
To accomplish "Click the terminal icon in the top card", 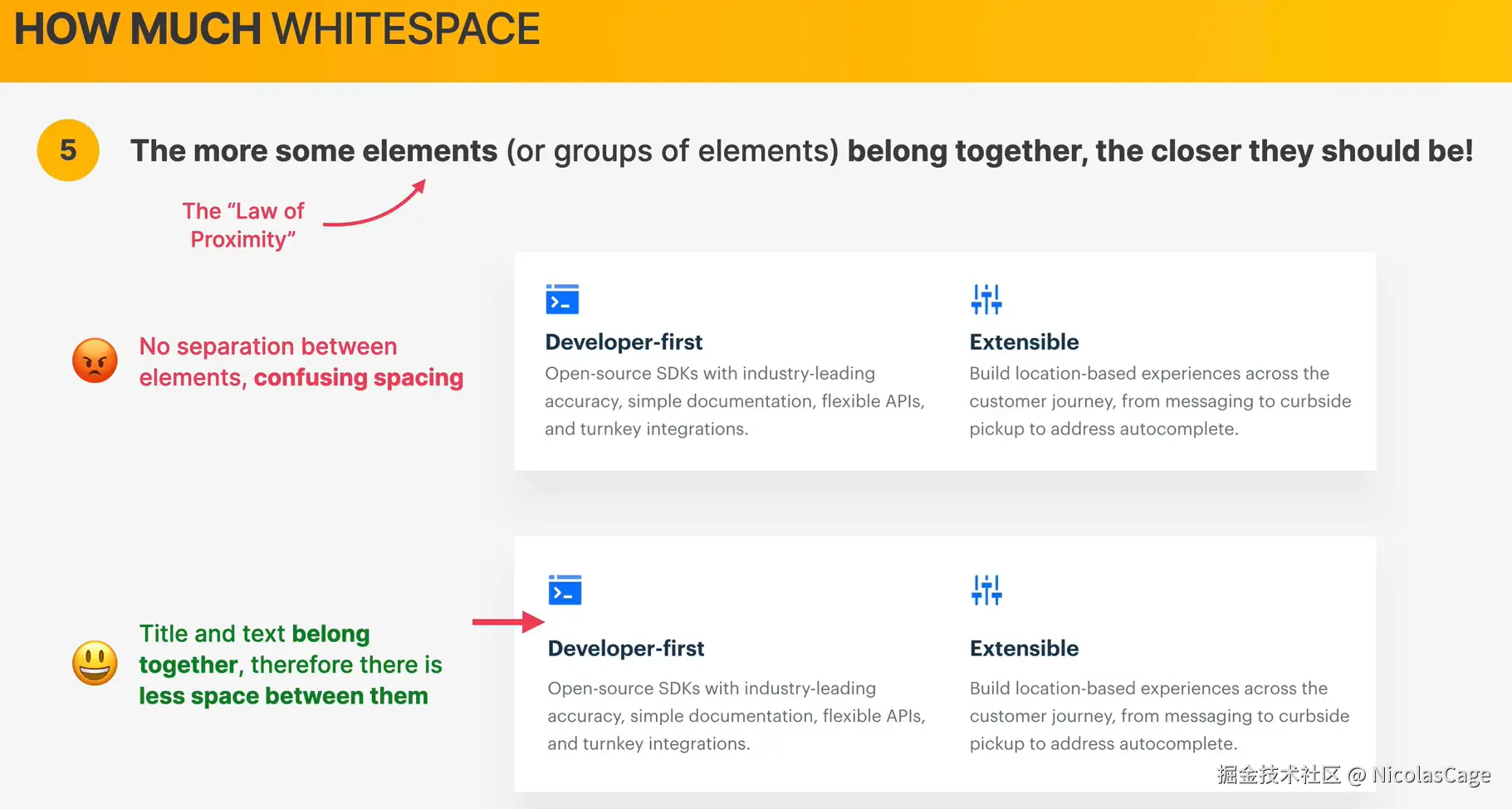I will [x=562, y=299].
